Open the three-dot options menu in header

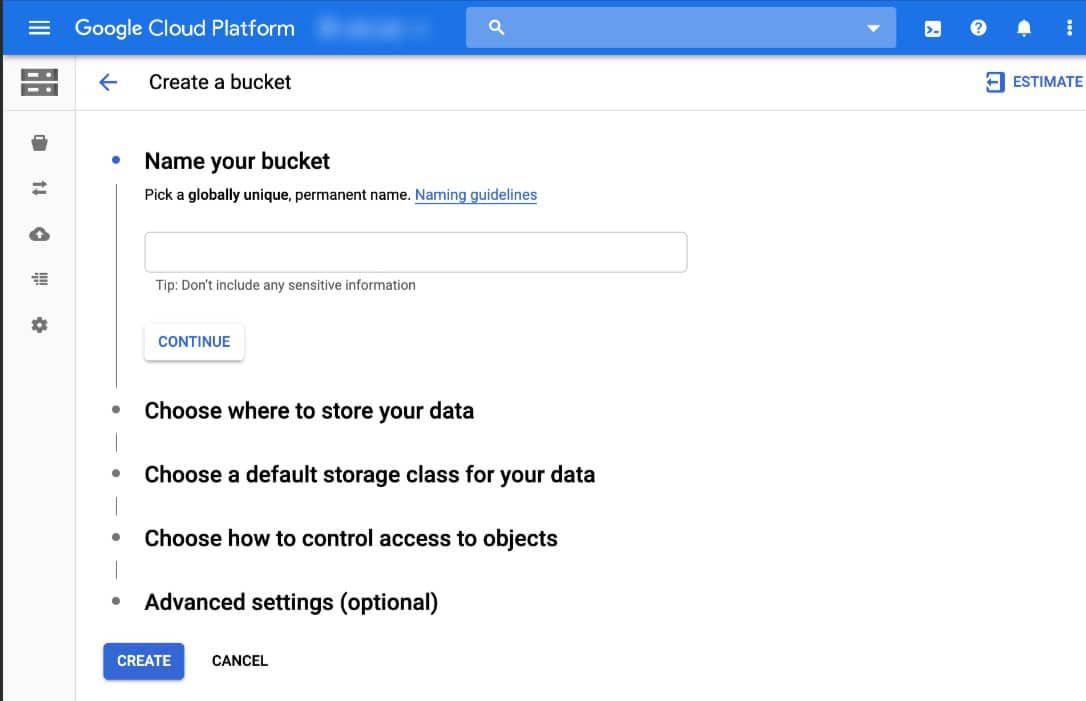[x=1071, y=28]
